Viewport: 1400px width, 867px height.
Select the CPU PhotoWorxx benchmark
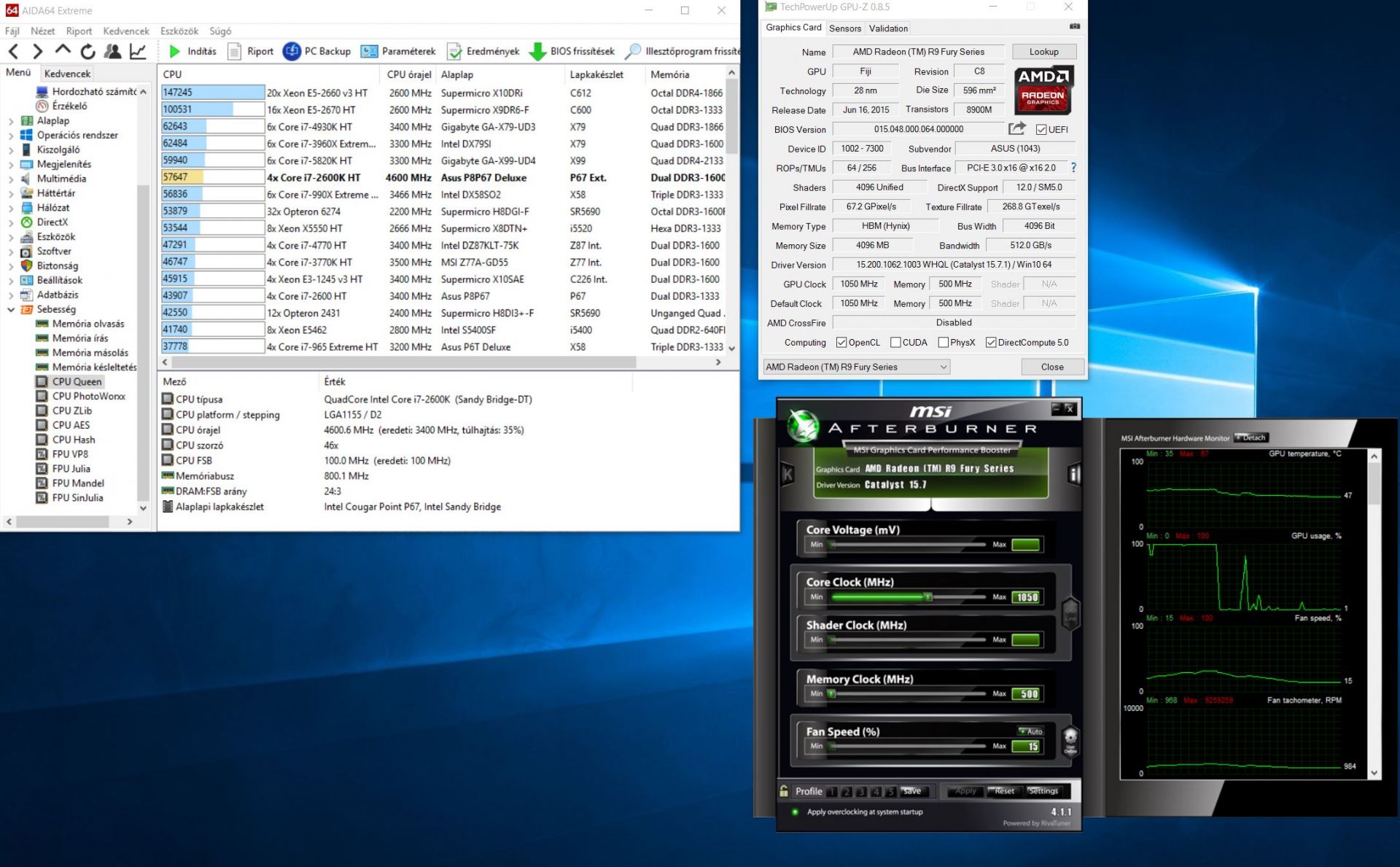[88, 396]
